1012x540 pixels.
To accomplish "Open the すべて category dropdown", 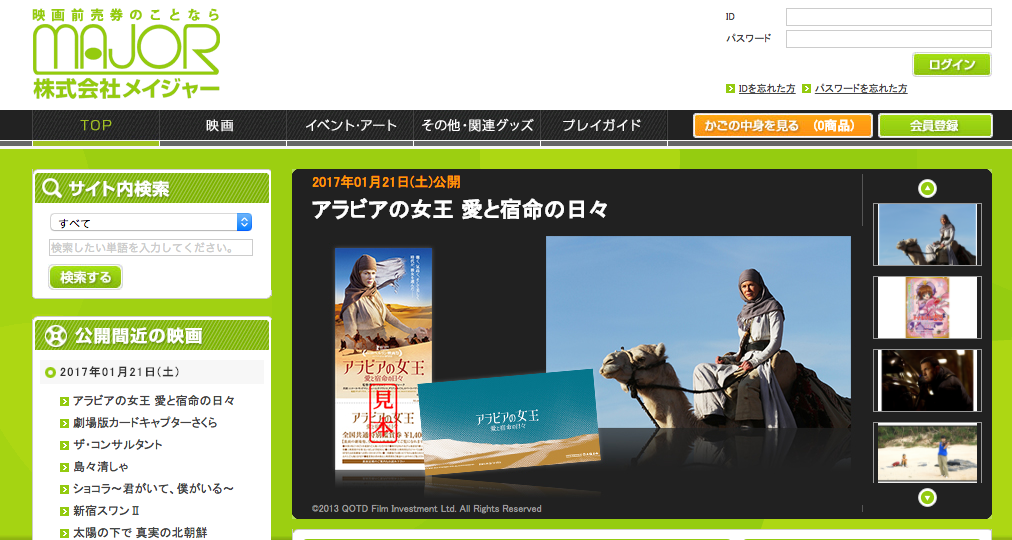I will tap(151, 223).
